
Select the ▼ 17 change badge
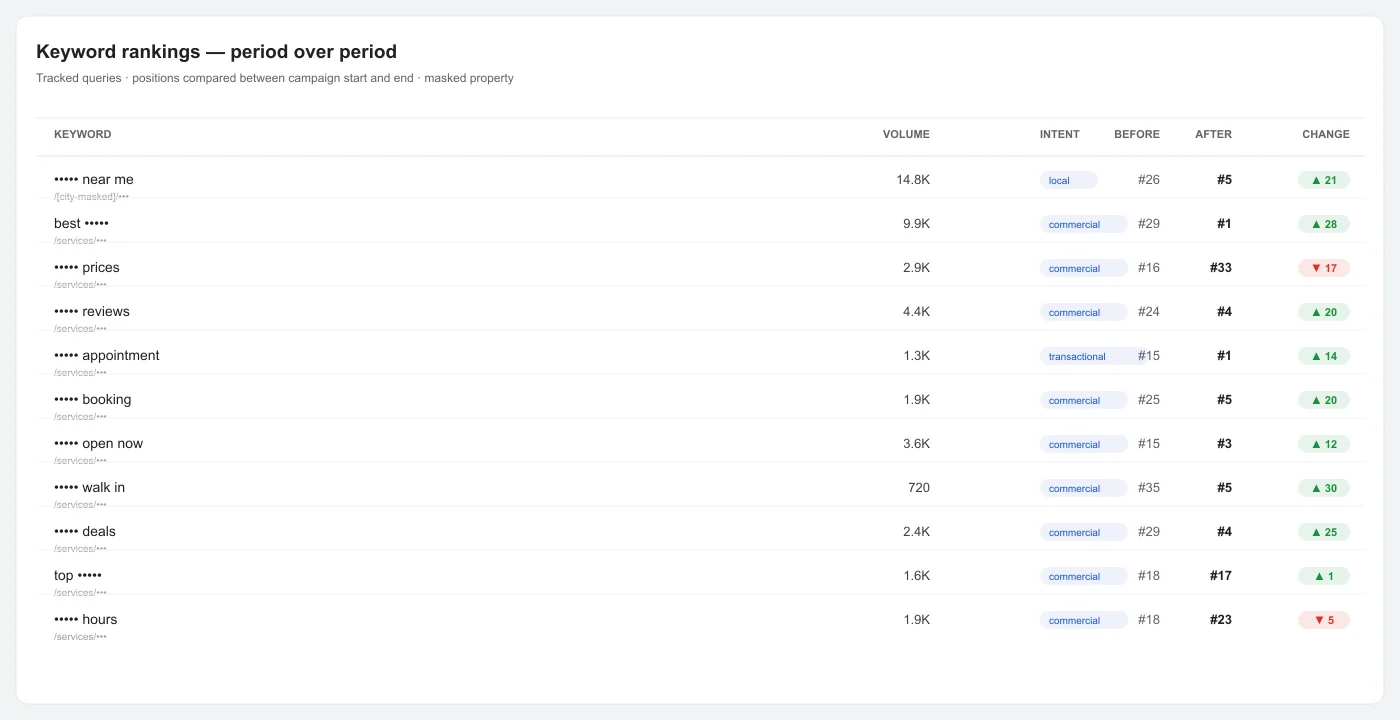point(1324,268)
